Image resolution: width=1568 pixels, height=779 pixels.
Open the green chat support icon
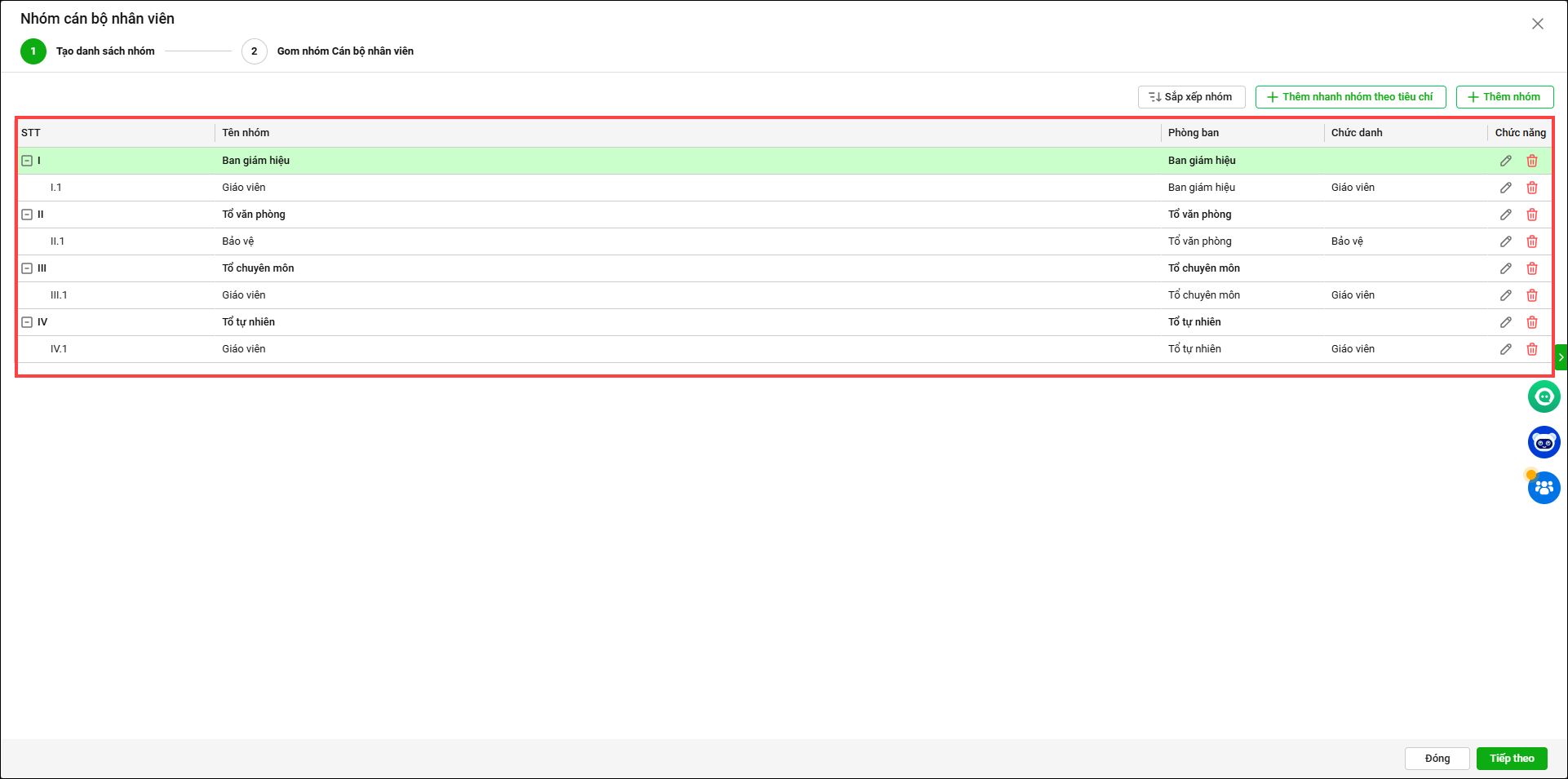click(x=1543, y=397)
